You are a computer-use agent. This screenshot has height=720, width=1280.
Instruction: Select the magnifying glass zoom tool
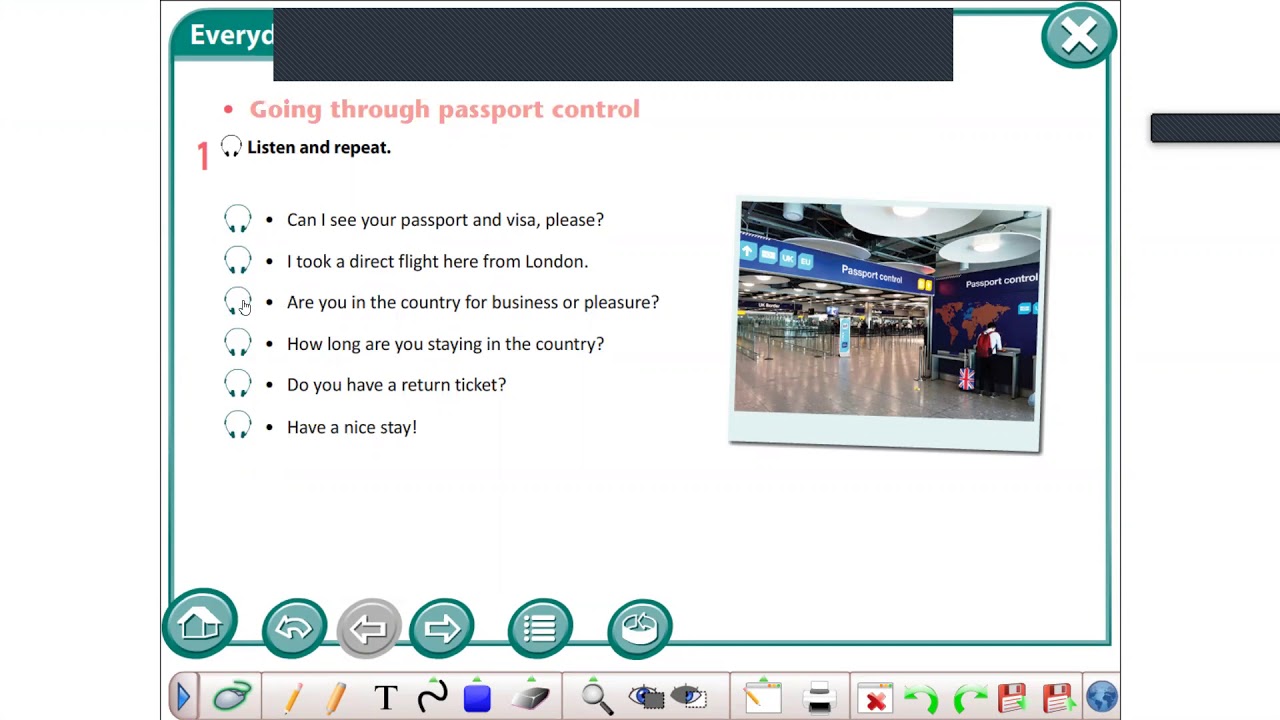[597, 697]
